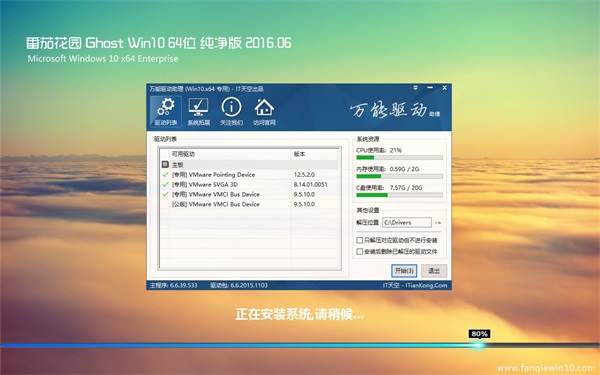Close the 万能驱动助理 window

pyautogui.click(x=444, y=88)
